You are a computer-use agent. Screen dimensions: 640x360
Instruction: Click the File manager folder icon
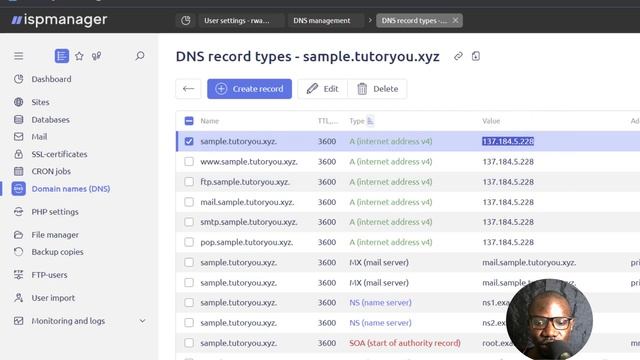tap(18, 235)
